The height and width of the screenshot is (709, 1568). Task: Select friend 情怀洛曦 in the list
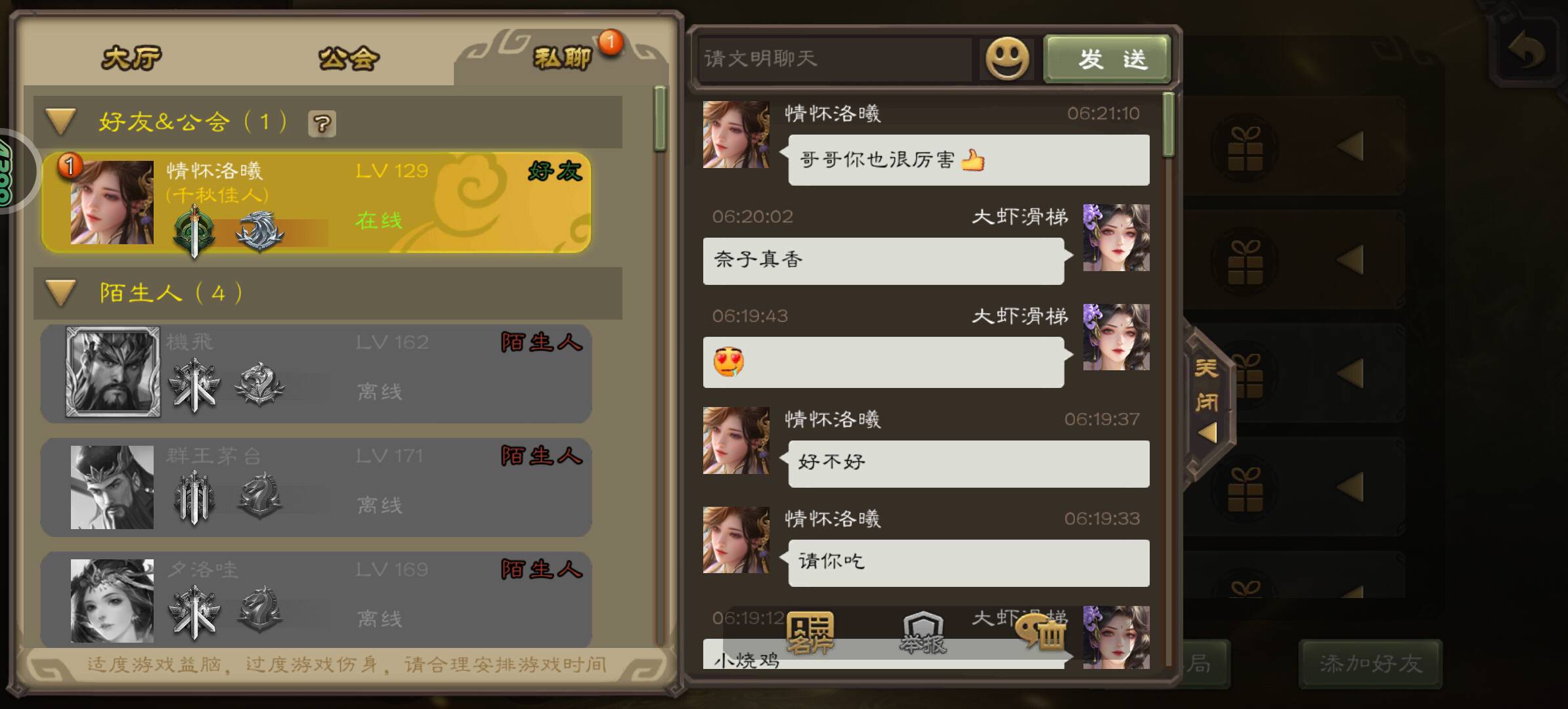pos(316,202)
